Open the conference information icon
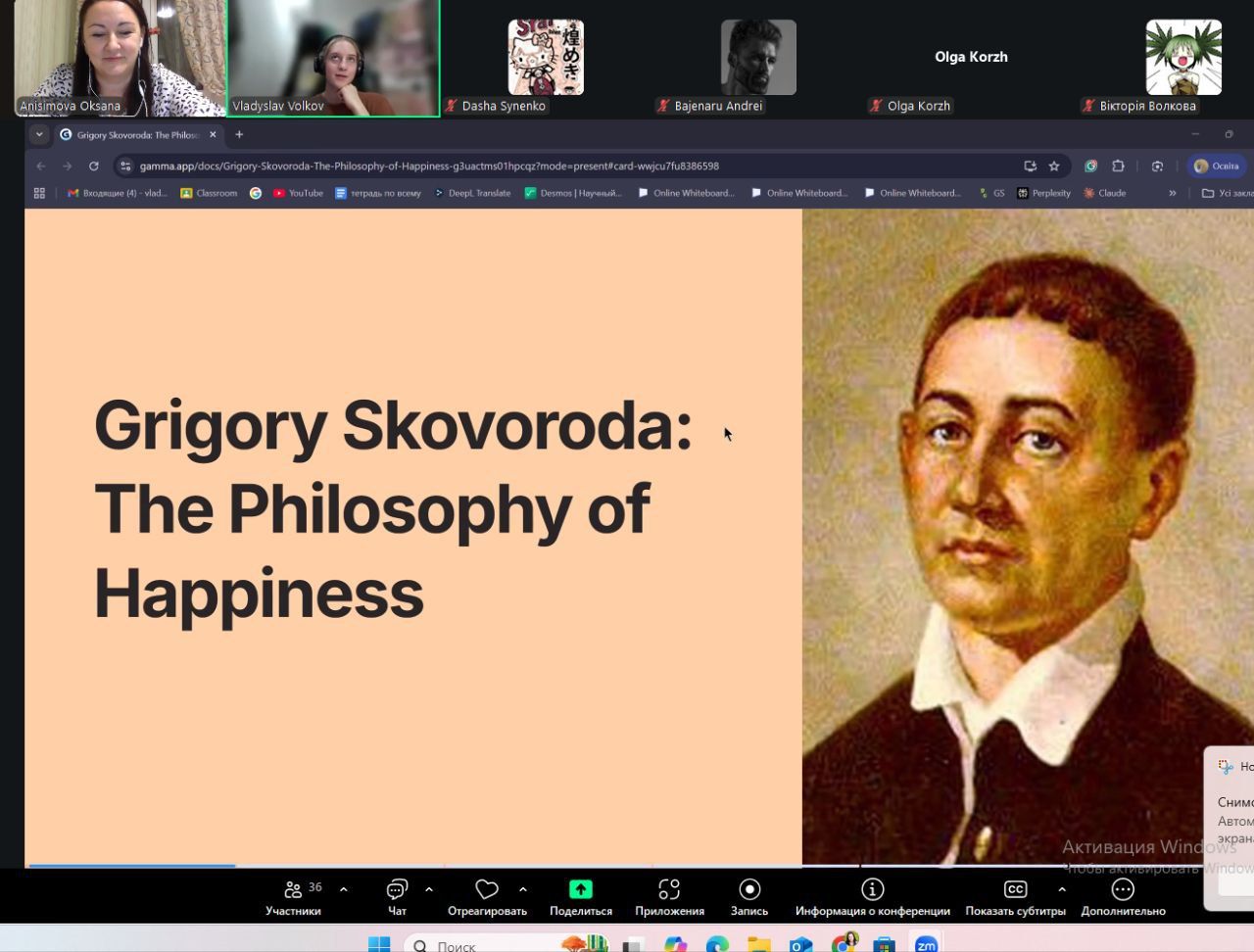 click(872, 889)
